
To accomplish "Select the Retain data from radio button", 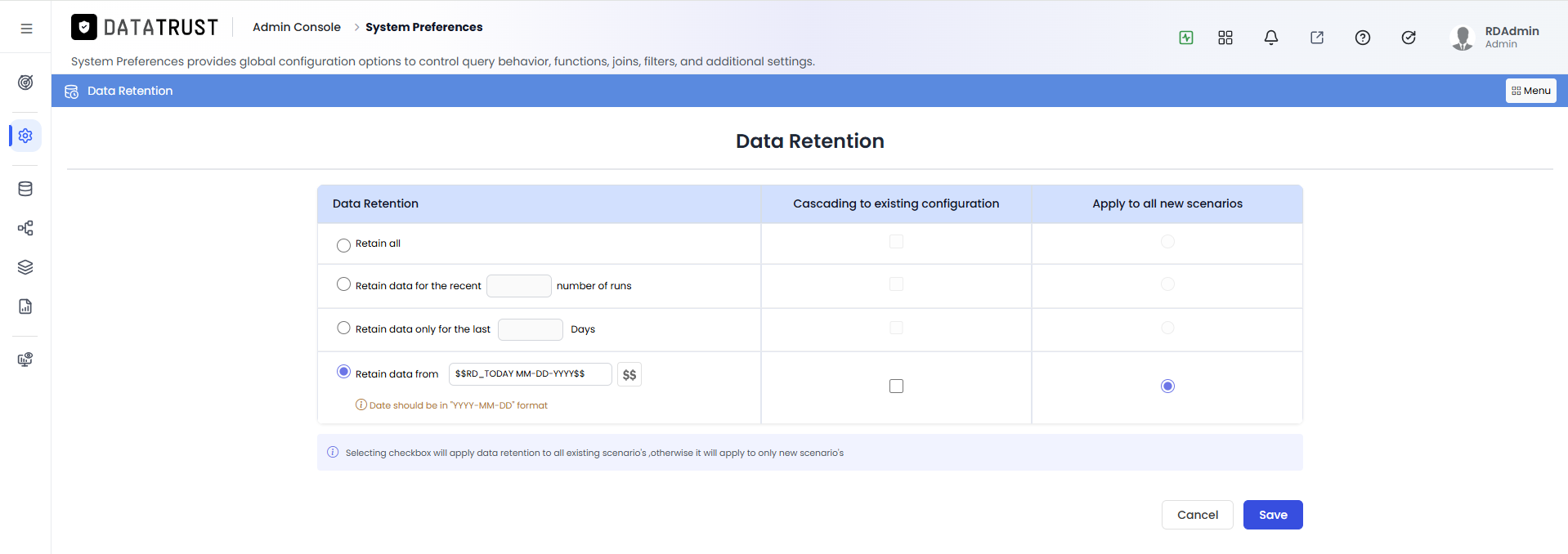I will 343,372.
